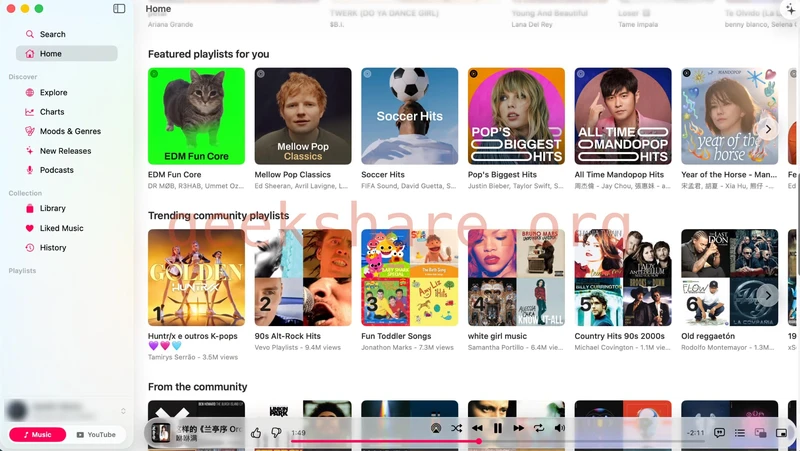
Task: Open Old reggaetón playlist cover
Action: (730, 278)
